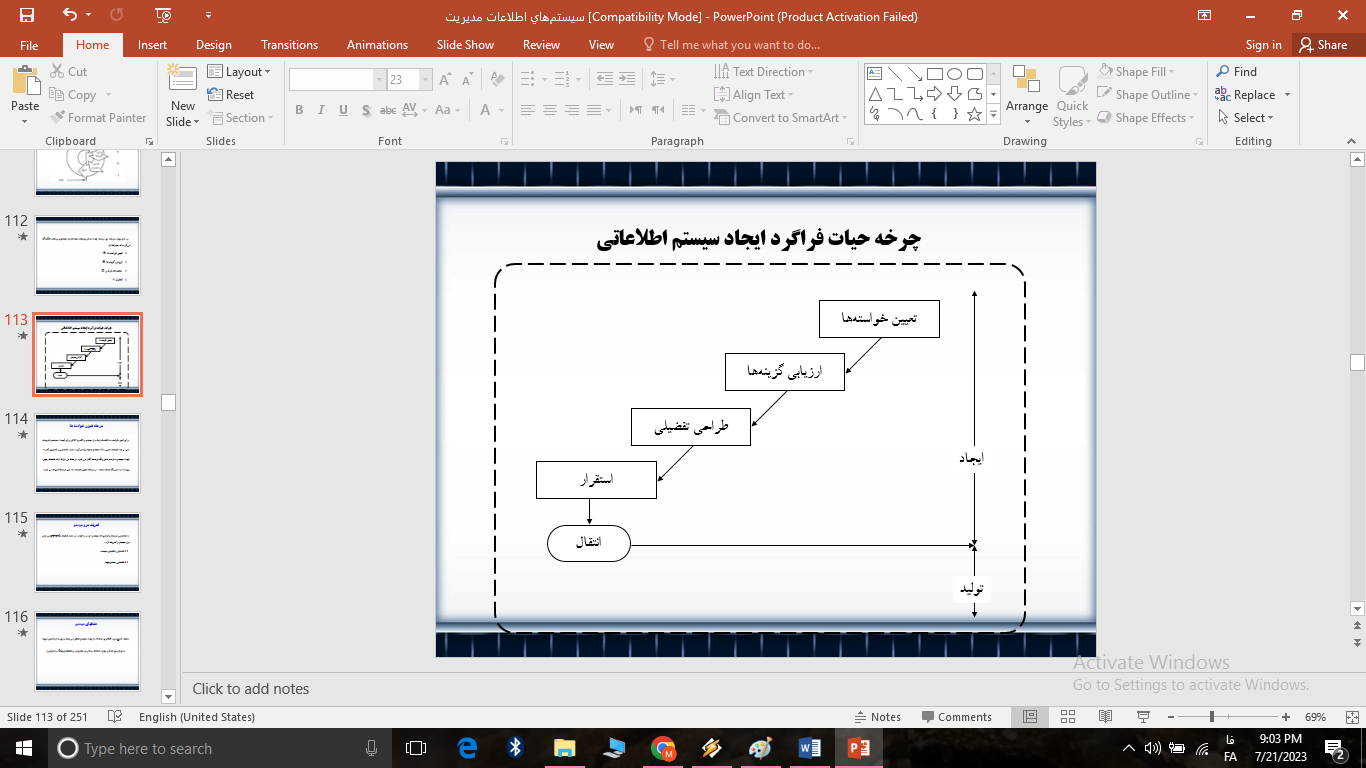This screenshot has width=1366, height=768.
Task: Select the Oval shape
Action: pyautogui.click(x=954, y=74)
